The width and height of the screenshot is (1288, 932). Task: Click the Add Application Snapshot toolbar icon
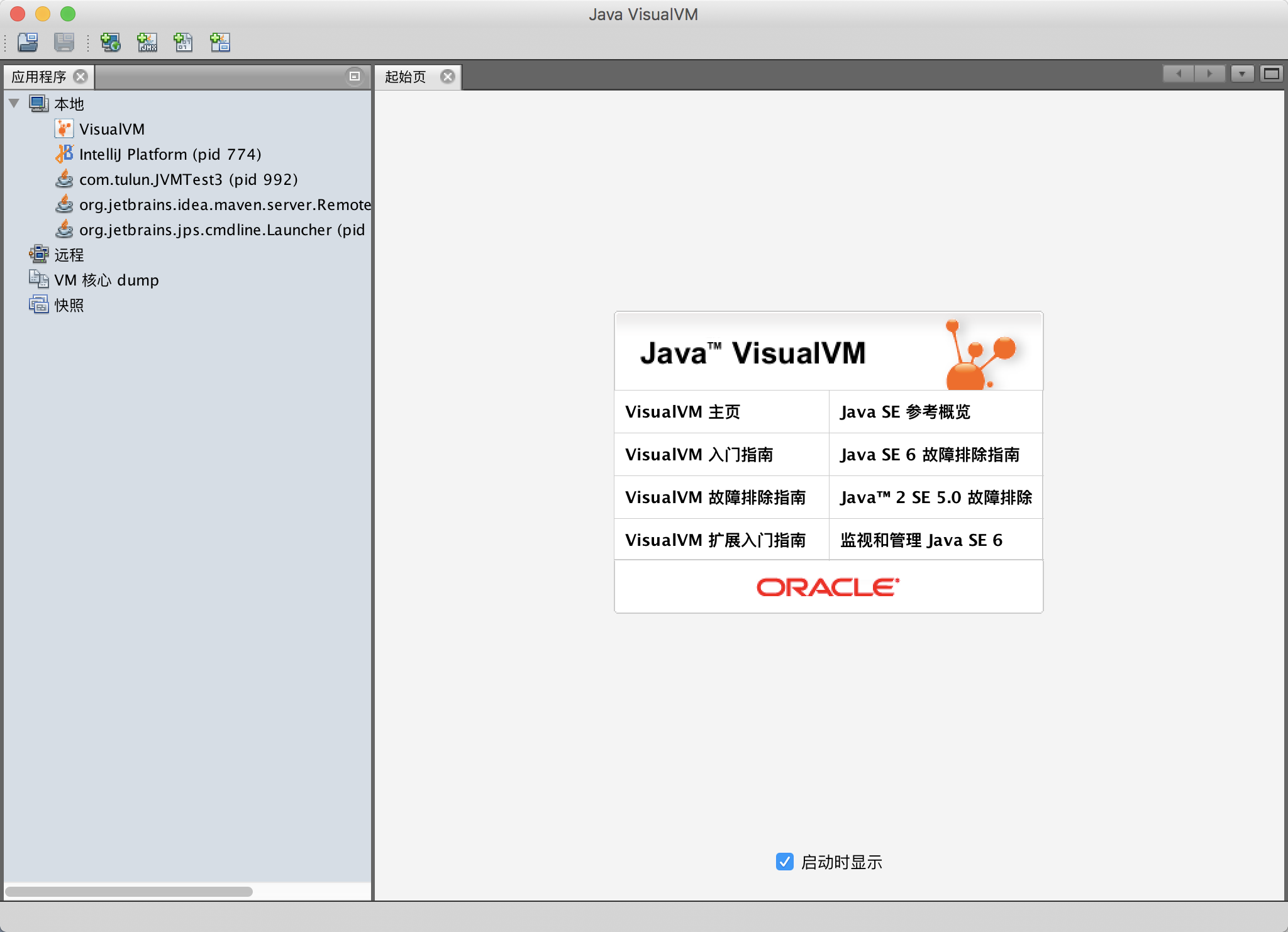click(x=220, y=42)
